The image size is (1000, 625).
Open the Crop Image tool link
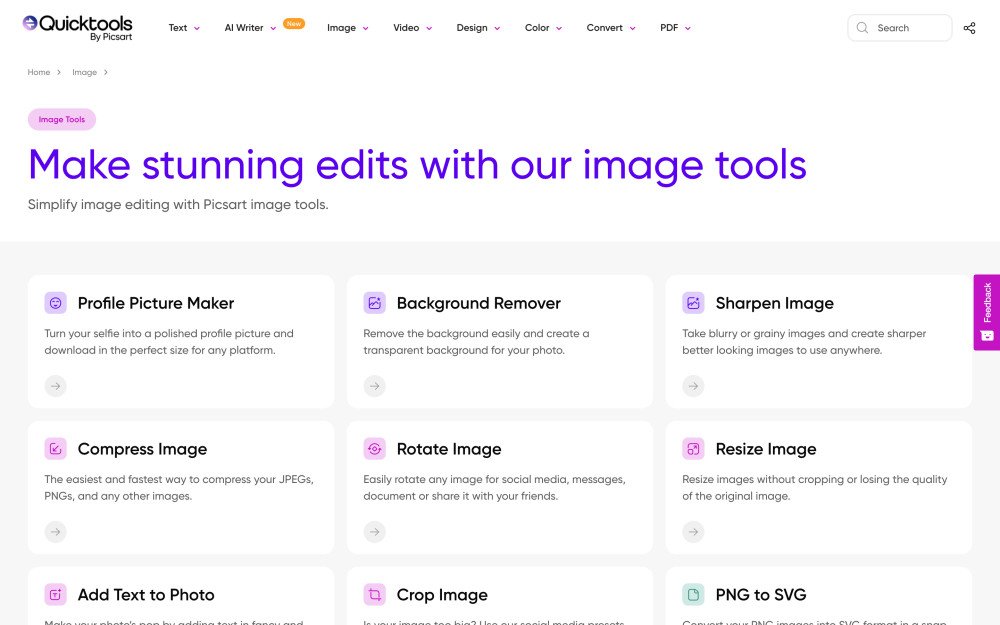tap(442, 595)
